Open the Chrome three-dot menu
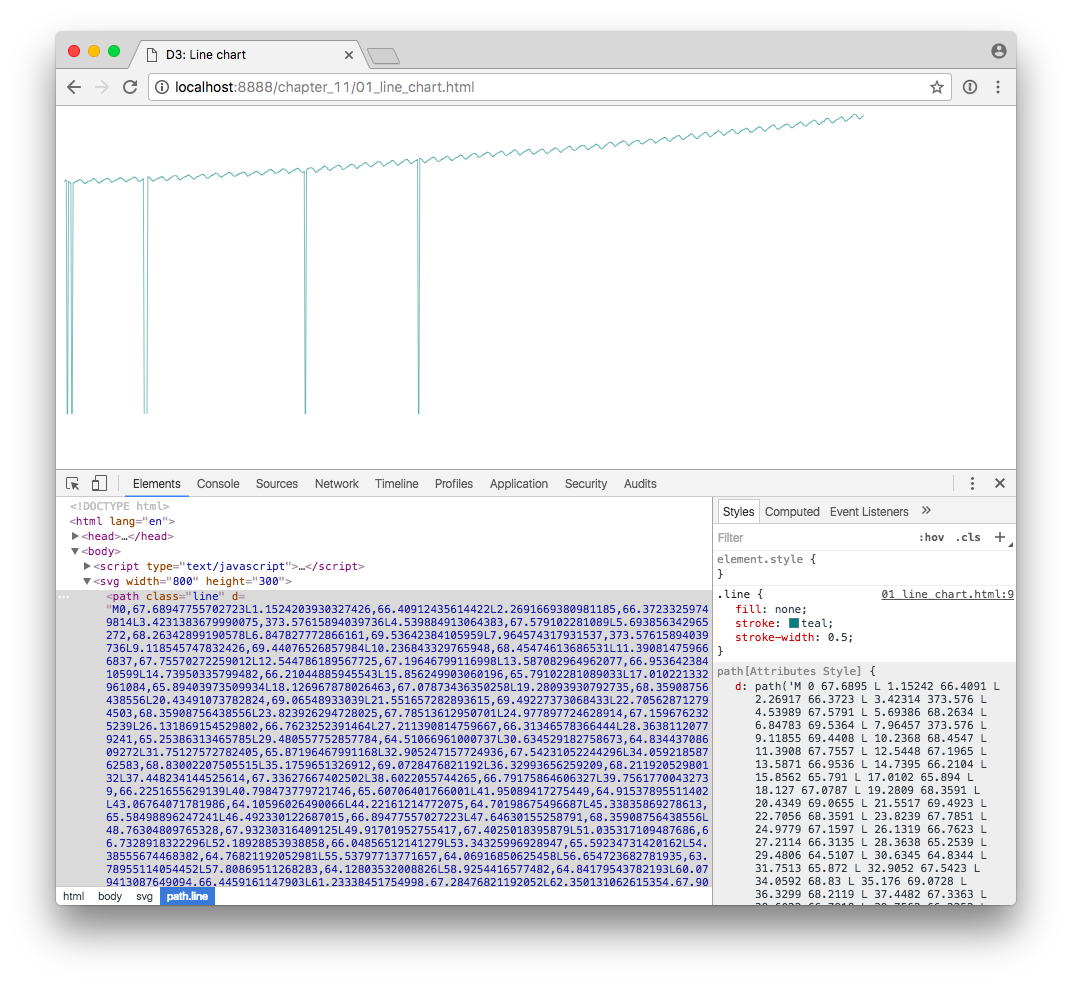The width and height of the screenshot is (1072, 985). click(x=998, y=87)
